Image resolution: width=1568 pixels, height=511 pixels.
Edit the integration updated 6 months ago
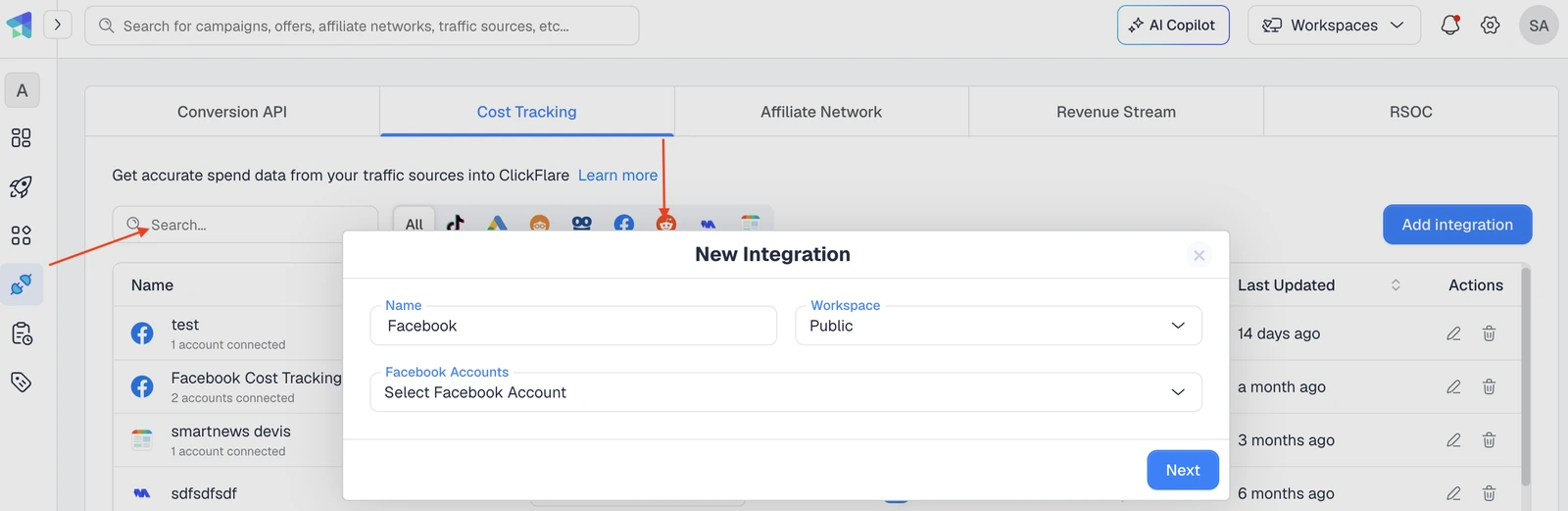[1453, 493]
